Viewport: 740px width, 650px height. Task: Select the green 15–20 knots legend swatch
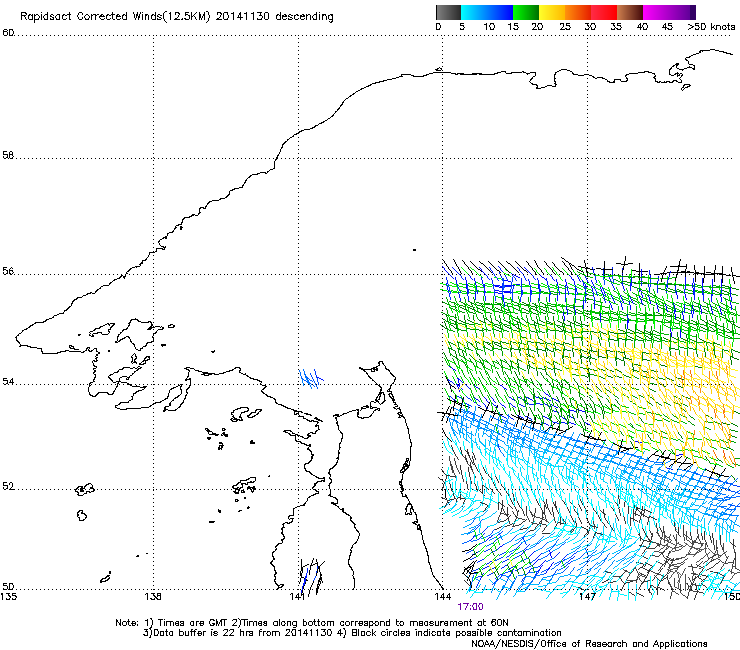click(526, 12)
